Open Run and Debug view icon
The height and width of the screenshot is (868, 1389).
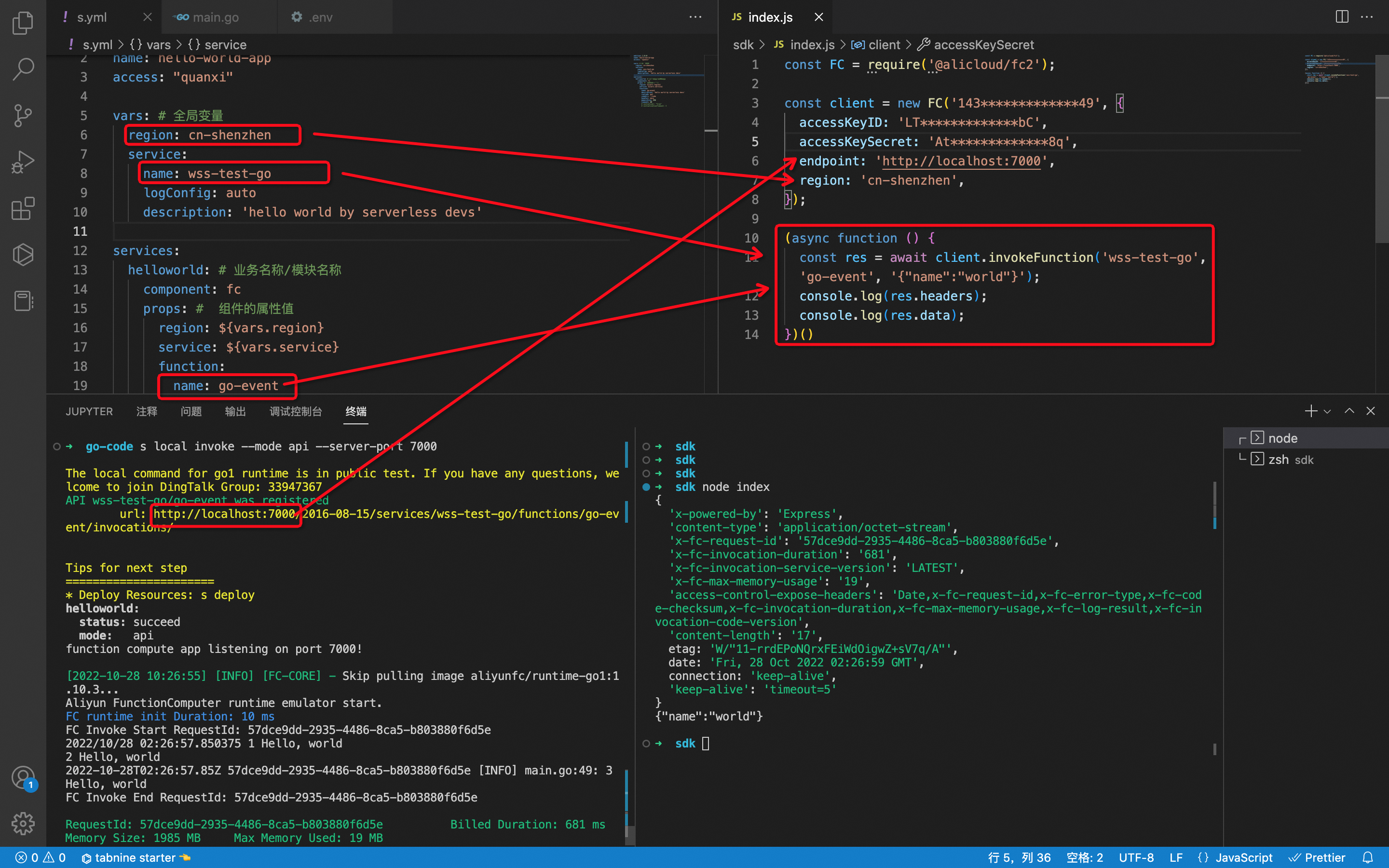pos(23,163)
